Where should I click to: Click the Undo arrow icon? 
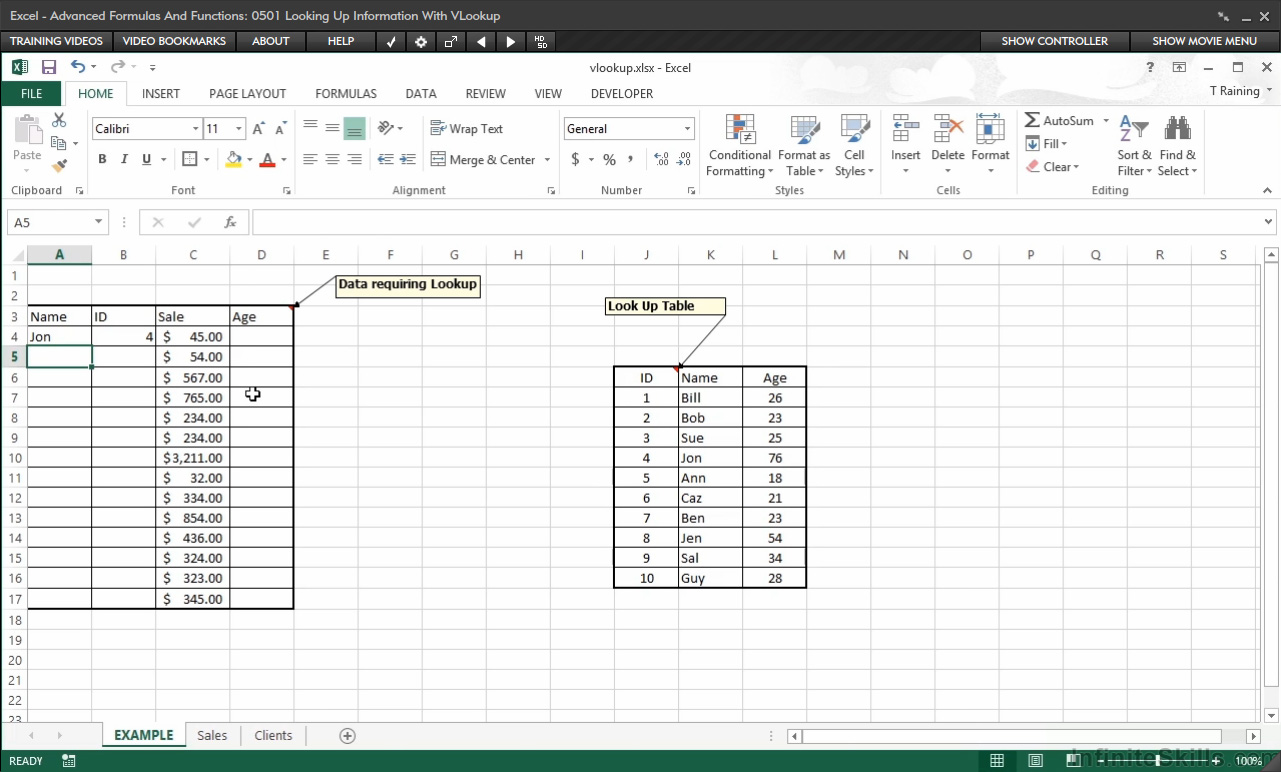78,67
